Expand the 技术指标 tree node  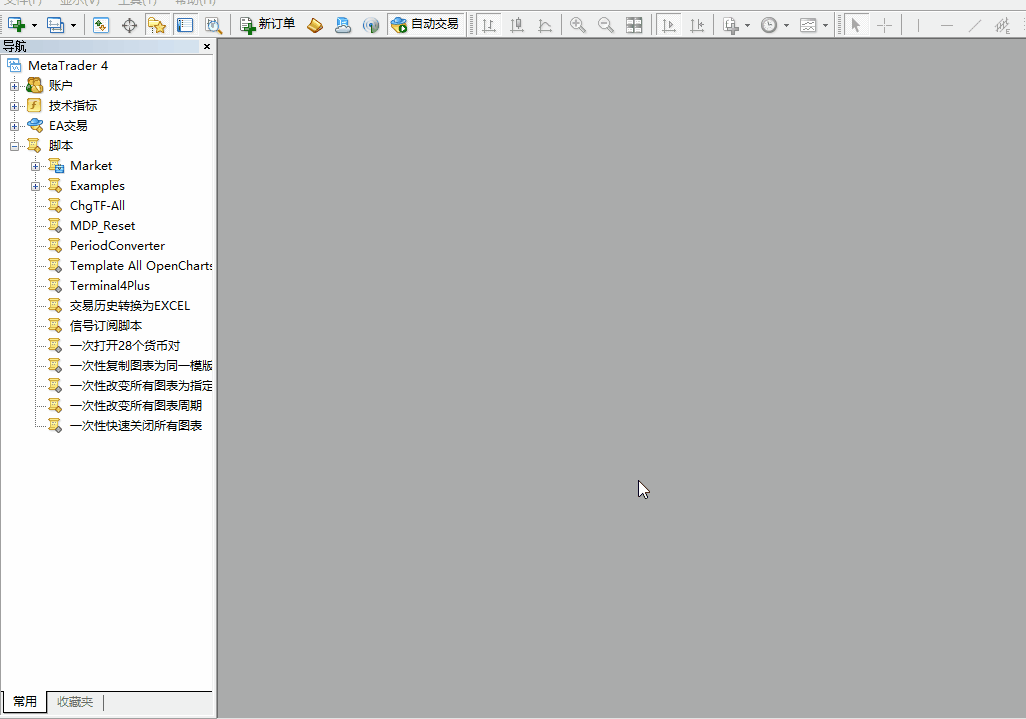15,106
